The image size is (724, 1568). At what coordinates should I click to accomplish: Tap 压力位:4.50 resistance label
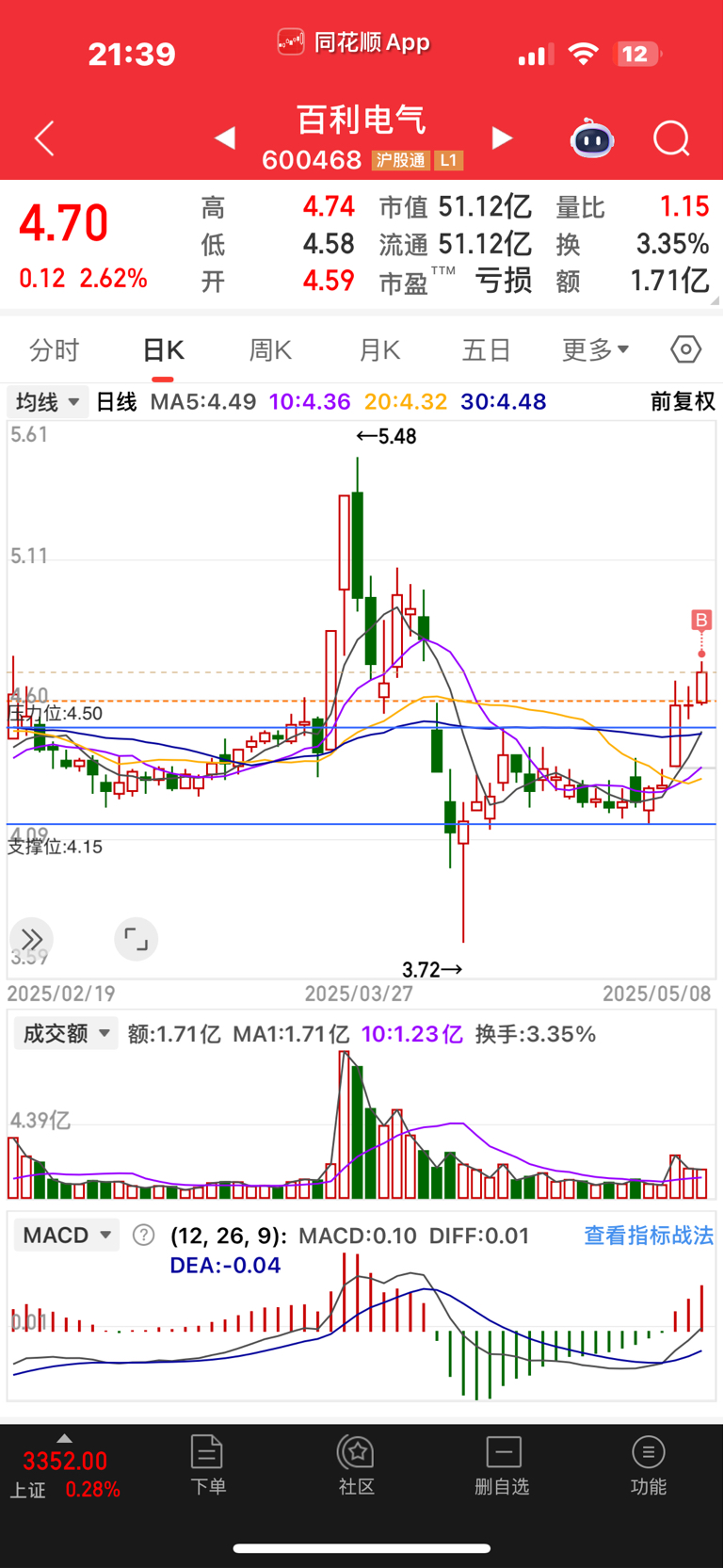(56, 713)
